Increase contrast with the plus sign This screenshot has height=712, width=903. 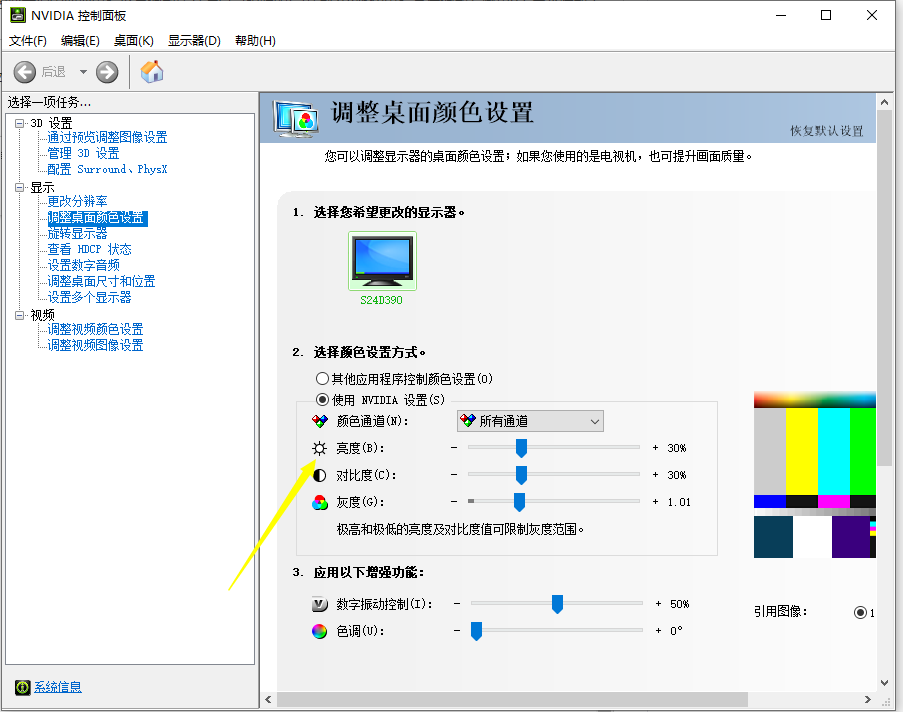tap(655, 475)
